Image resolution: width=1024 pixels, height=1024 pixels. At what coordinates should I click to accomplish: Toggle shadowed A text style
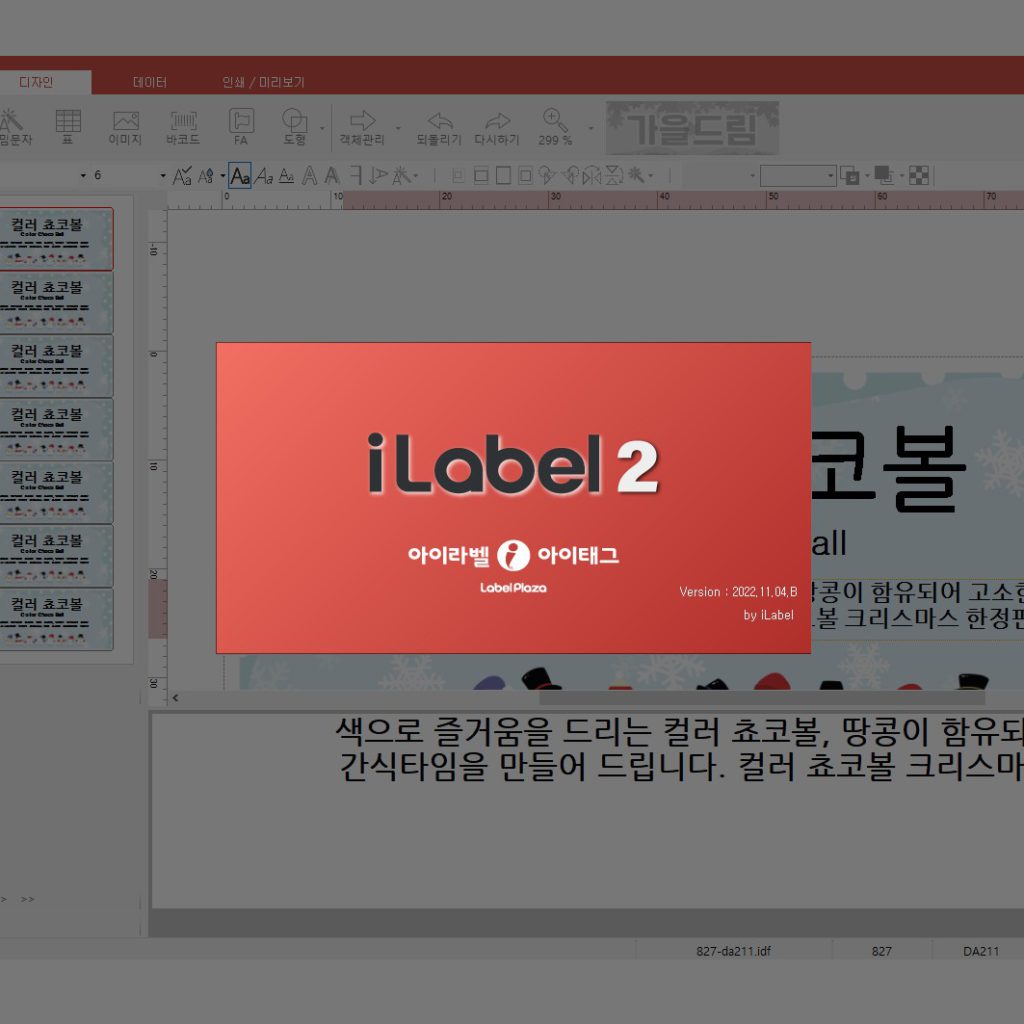(332, 176)
